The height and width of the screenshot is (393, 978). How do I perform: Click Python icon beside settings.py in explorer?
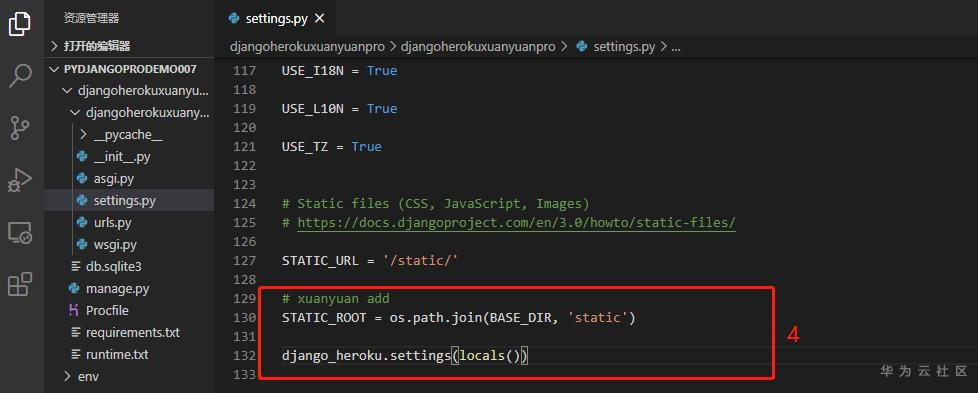82,201
